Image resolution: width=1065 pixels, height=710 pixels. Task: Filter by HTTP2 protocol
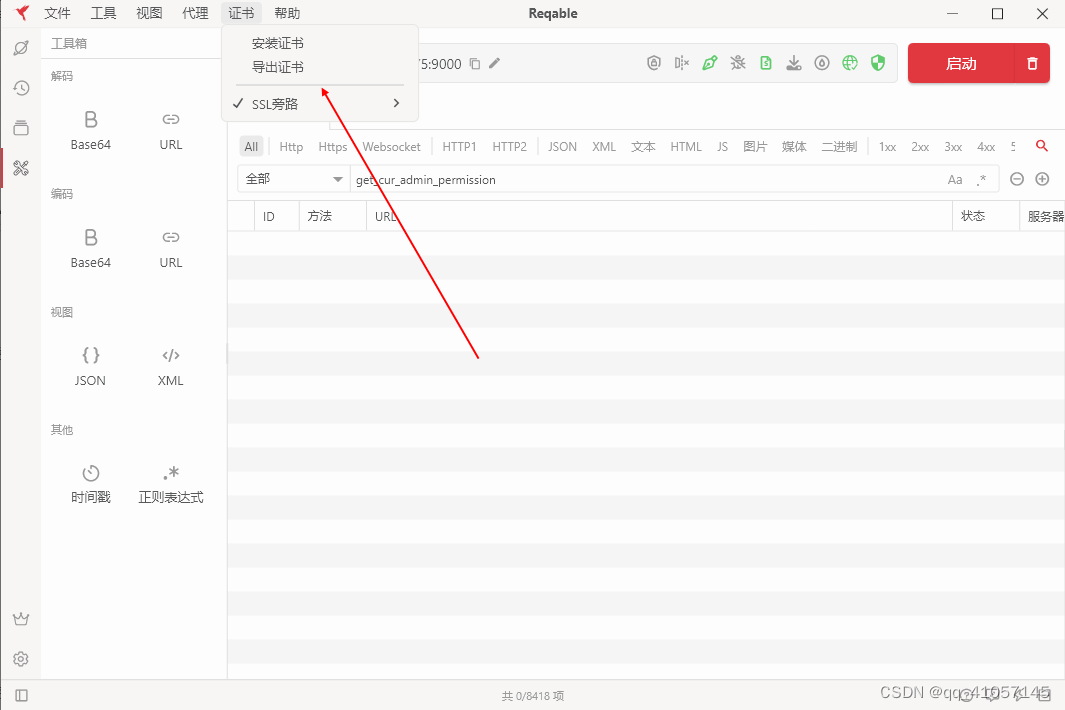pos(509,146)
